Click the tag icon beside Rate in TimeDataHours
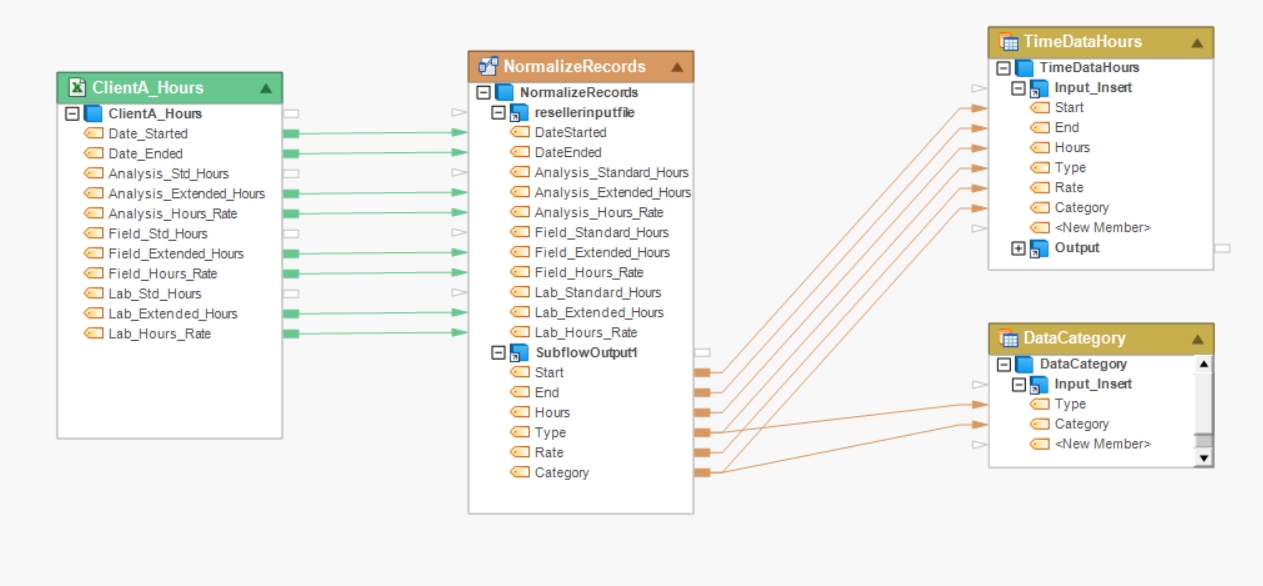This screenshot has height=586, width=1263. pyautogui.click(x=1039, y=187)
